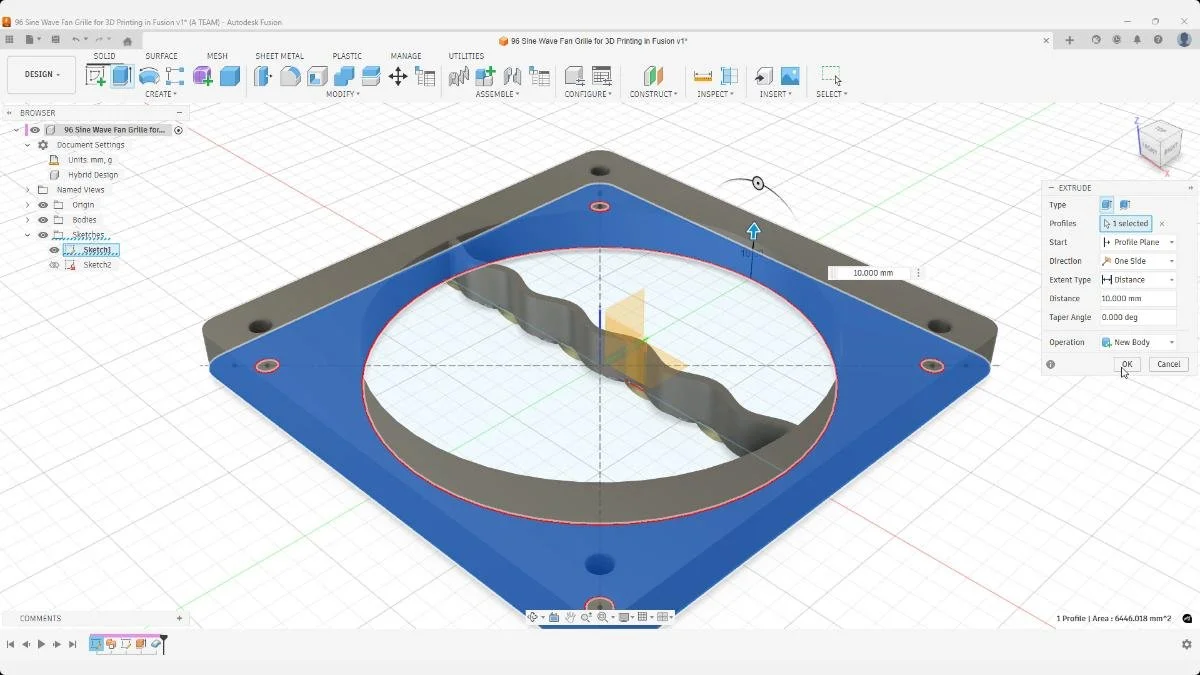Image resolution: width=1200 pixels, height=675 pixels.
Task: Open the Direction One Side dropdown
Action: (1138, 261)
